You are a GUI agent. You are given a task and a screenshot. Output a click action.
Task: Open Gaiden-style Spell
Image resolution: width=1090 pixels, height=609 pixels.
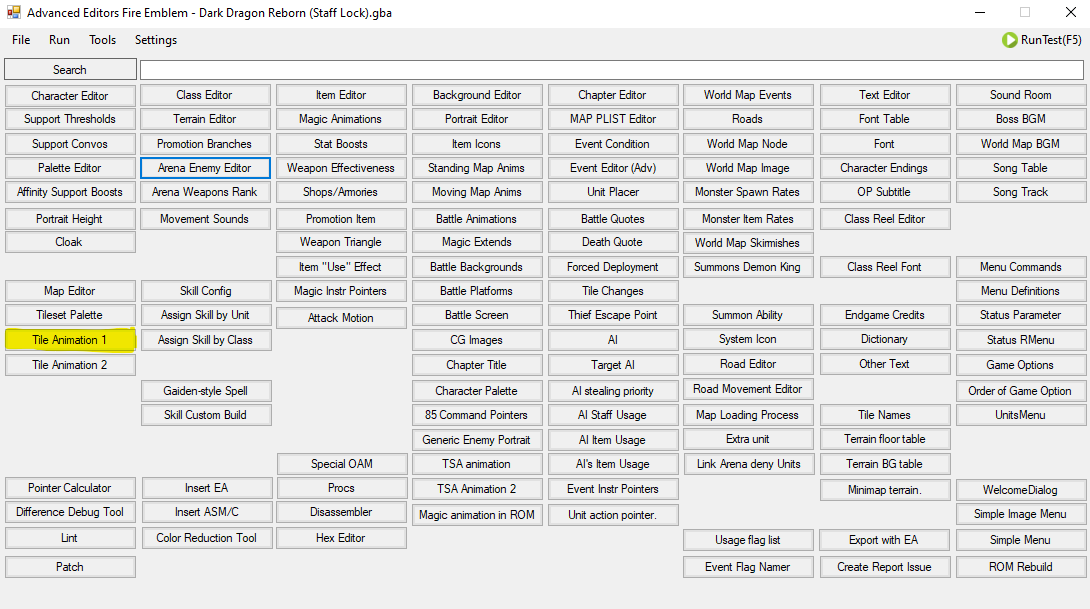[206, 391]
